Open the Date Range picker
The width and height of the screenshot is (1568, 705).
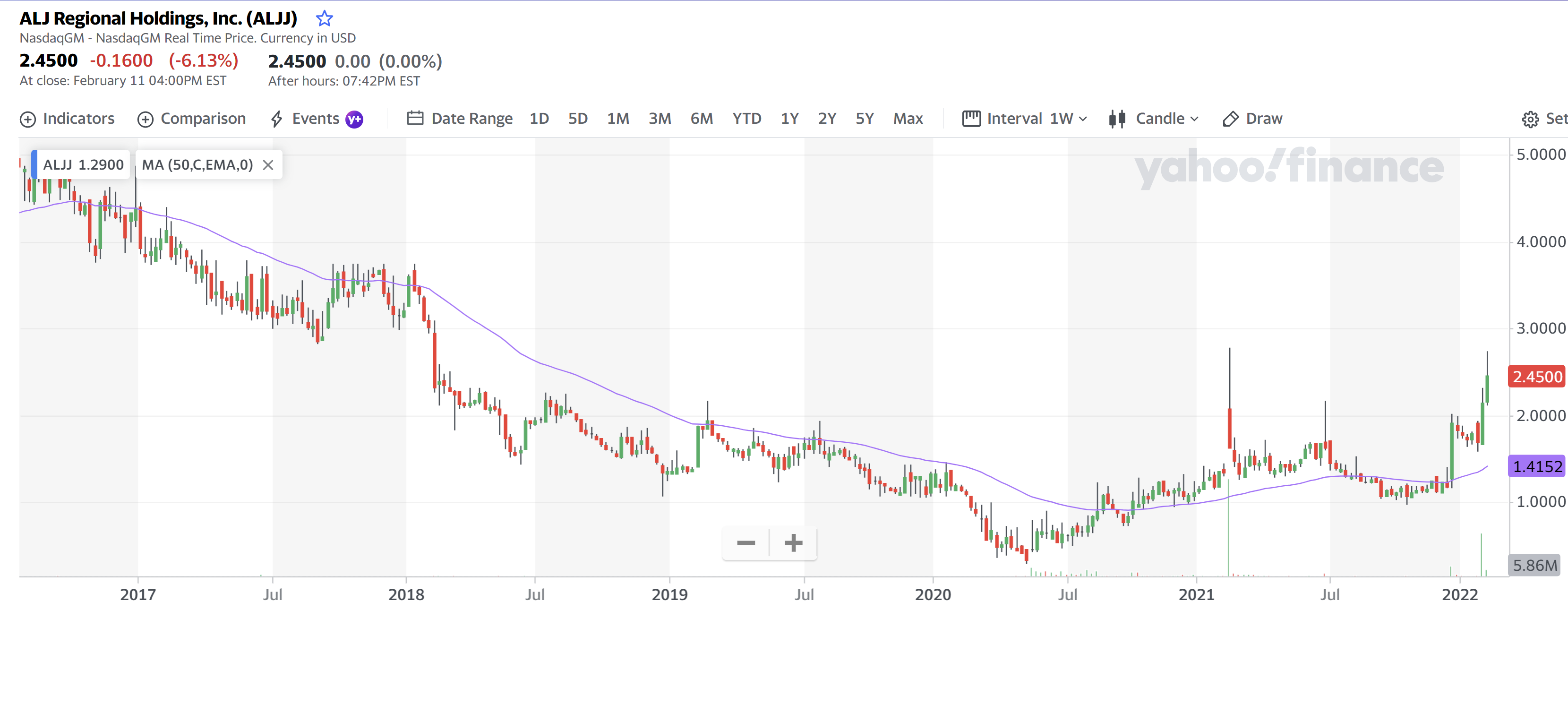pos(460,119)
